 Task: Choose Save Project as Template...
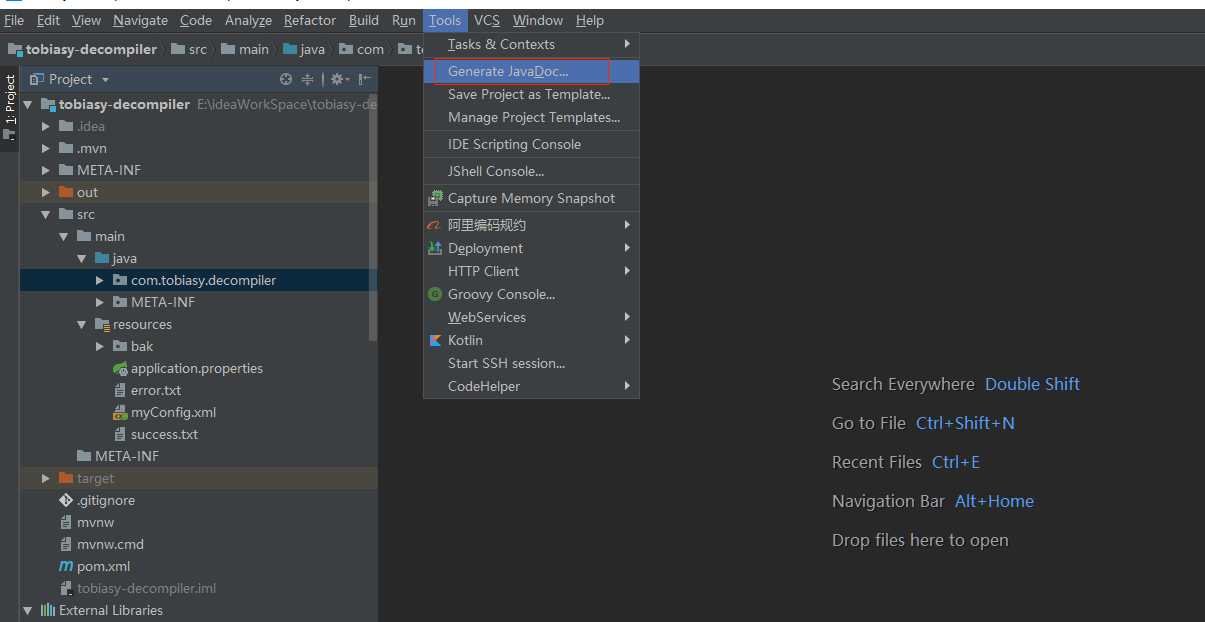click(531, 94)
